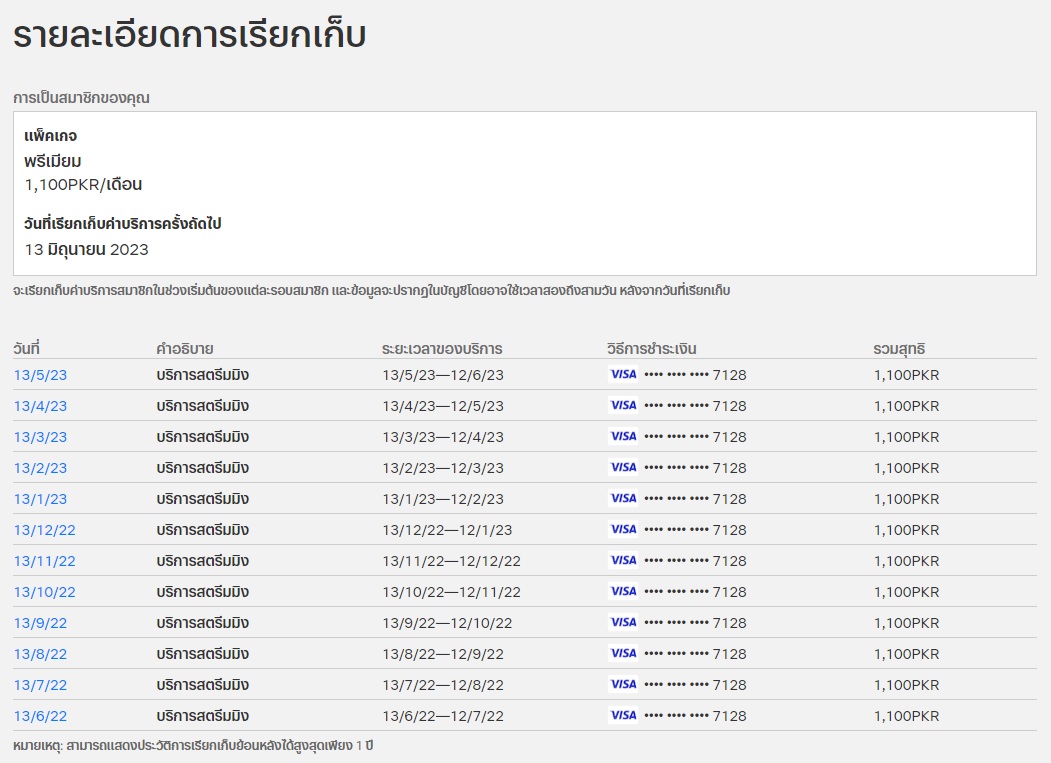Click the แพ็คเกจ label

(50, 135)
